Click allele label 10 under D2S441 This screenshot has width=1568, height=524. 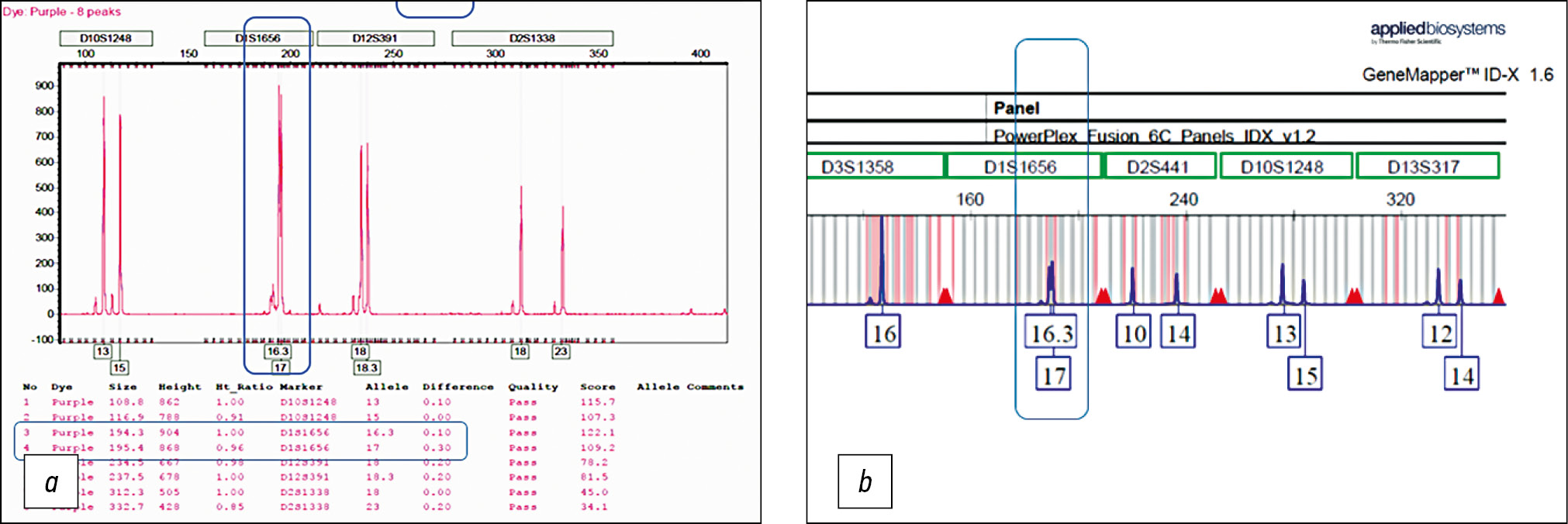[x=1134, y=333]
